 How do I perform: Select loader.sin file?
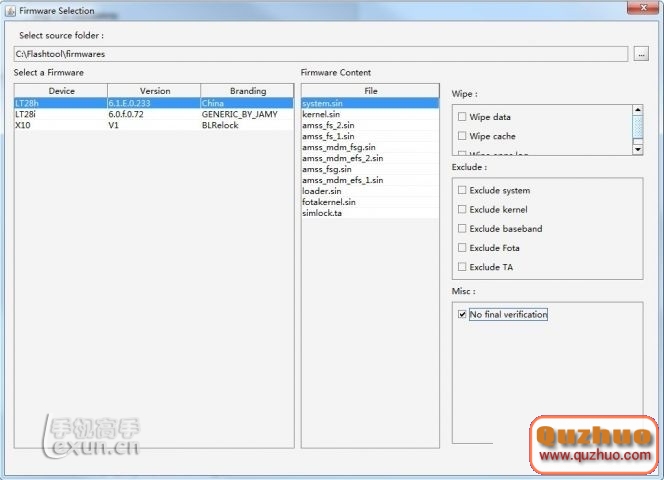371,191
